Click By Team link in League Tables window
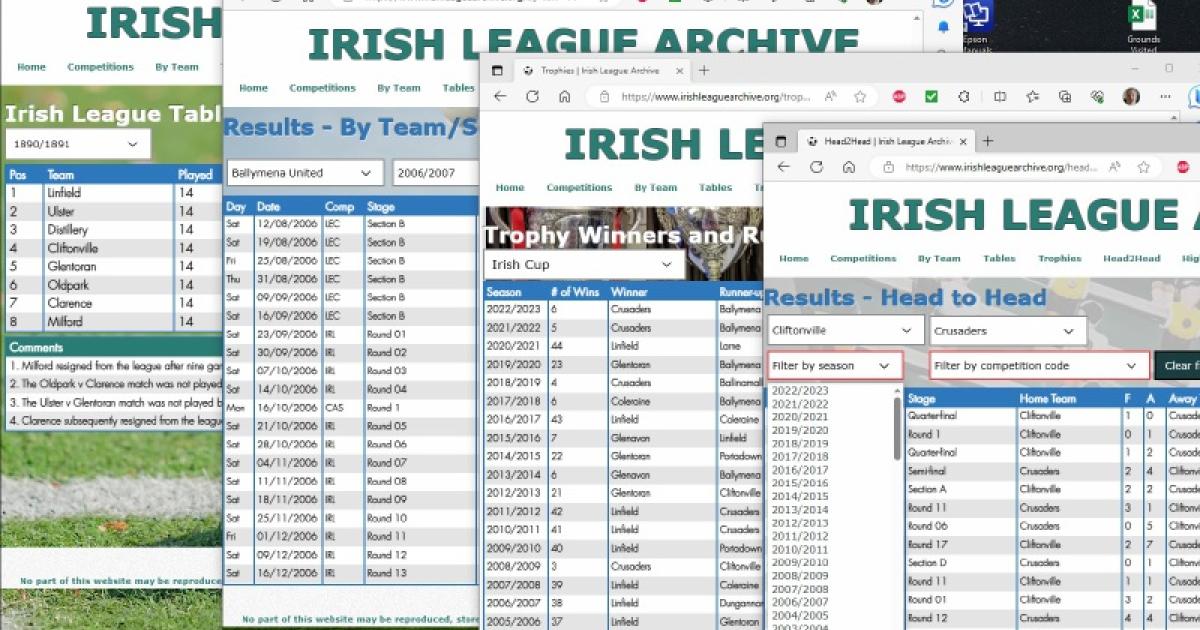Screen dimensions: 1200x630 pos(176,67)
